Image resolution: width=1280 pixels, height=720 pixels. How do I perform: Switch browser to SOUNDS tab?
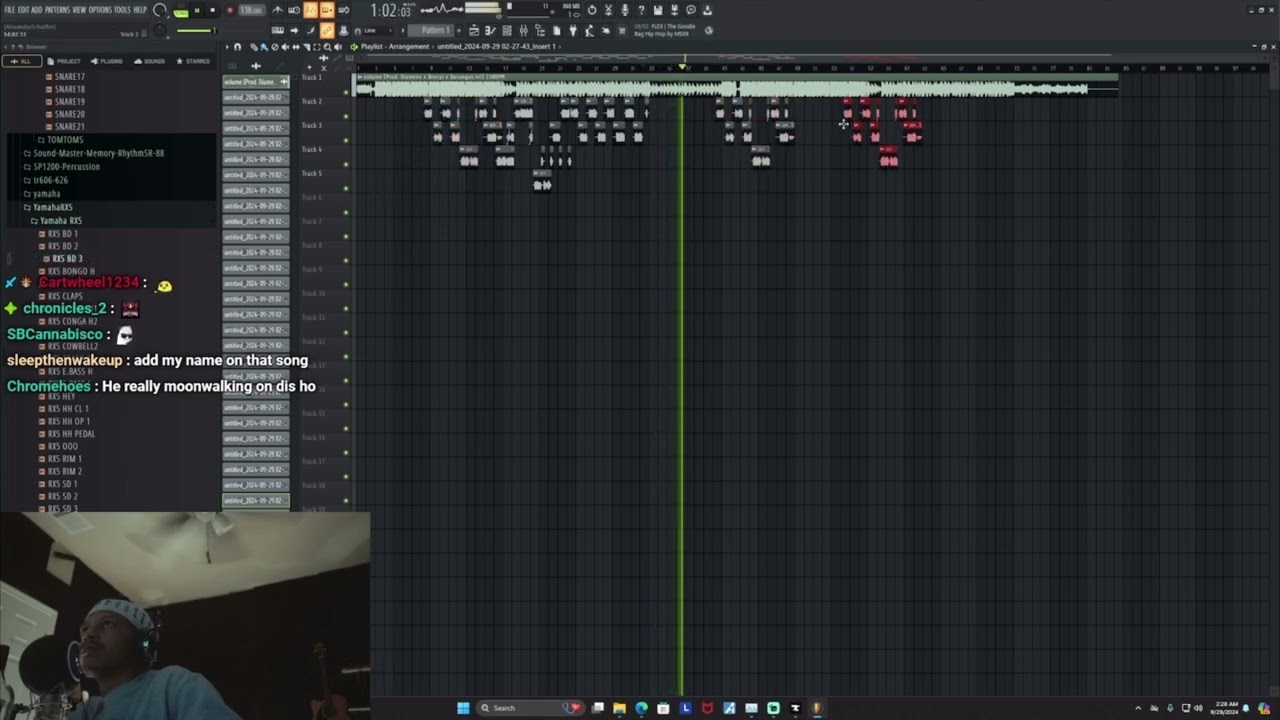tap(149, 61)
